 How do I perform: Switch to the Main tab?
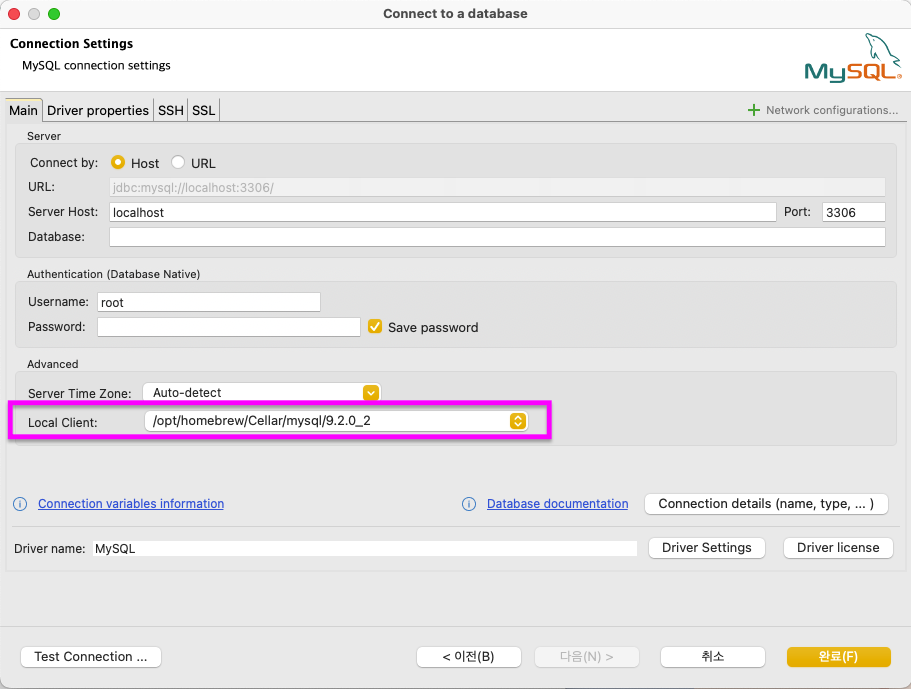[x=23, y=110]
